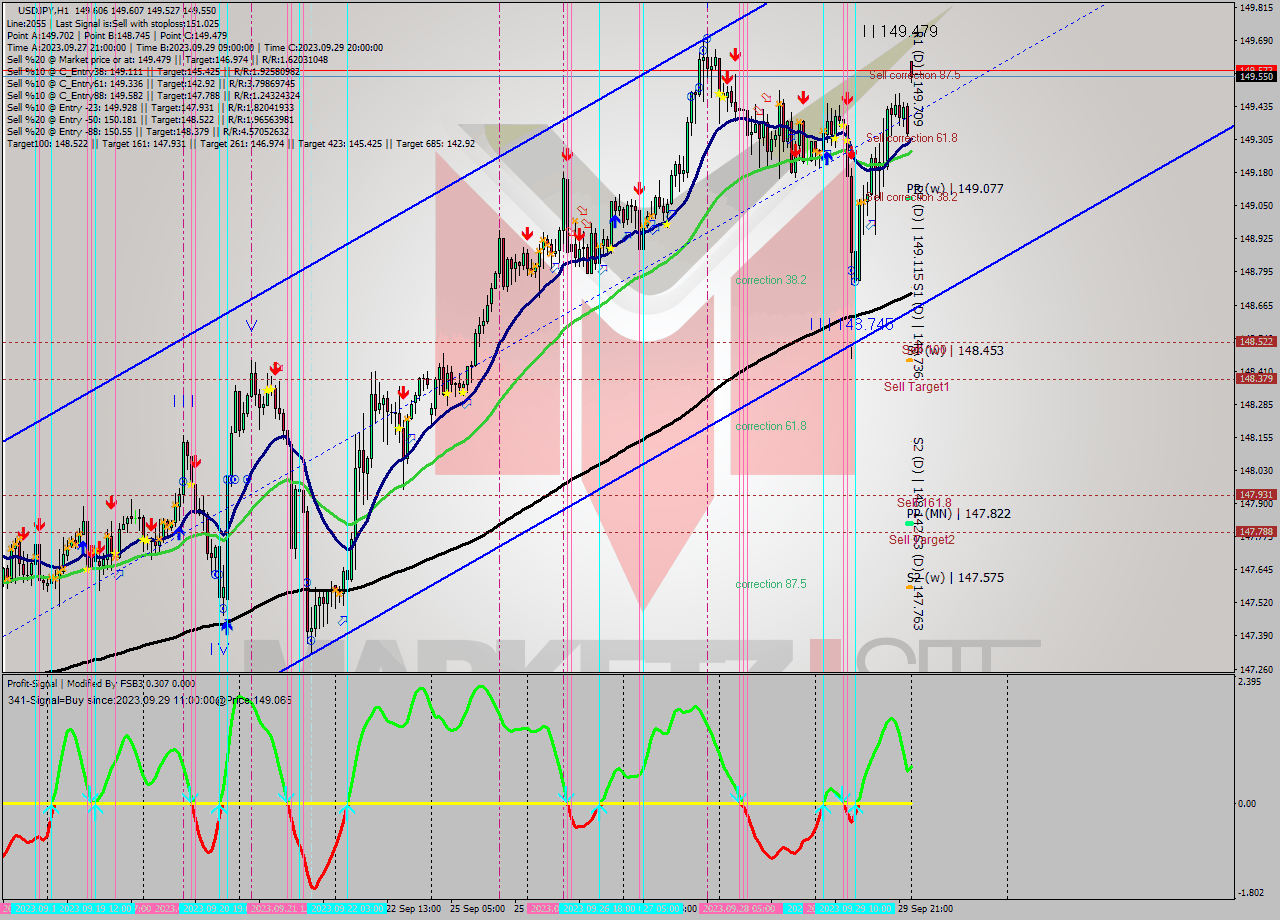Click the red 148.522 price tag
The image size is (1280, 920).
point(1256,341)
